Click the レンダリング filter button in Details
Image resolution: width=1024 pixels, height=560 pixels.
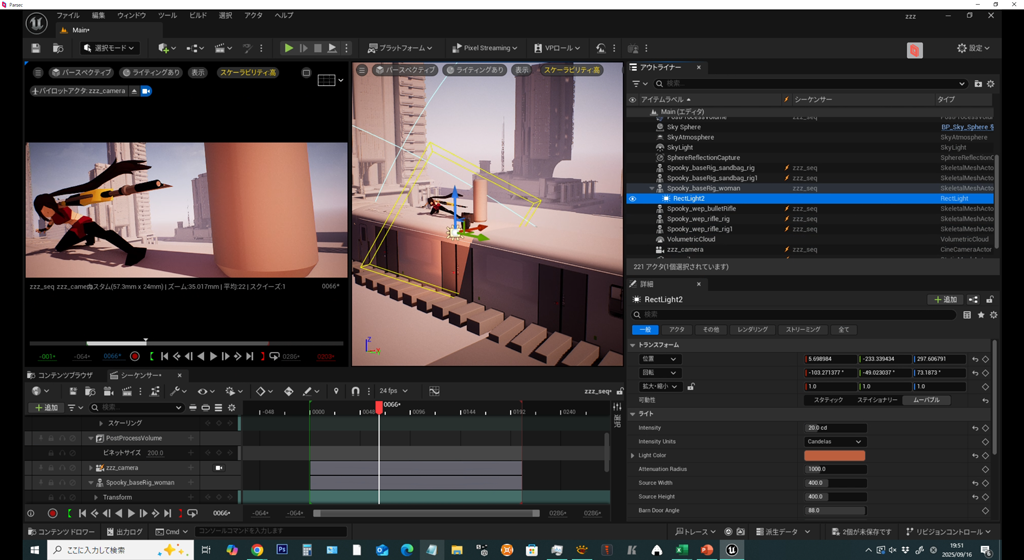point(752,329)
